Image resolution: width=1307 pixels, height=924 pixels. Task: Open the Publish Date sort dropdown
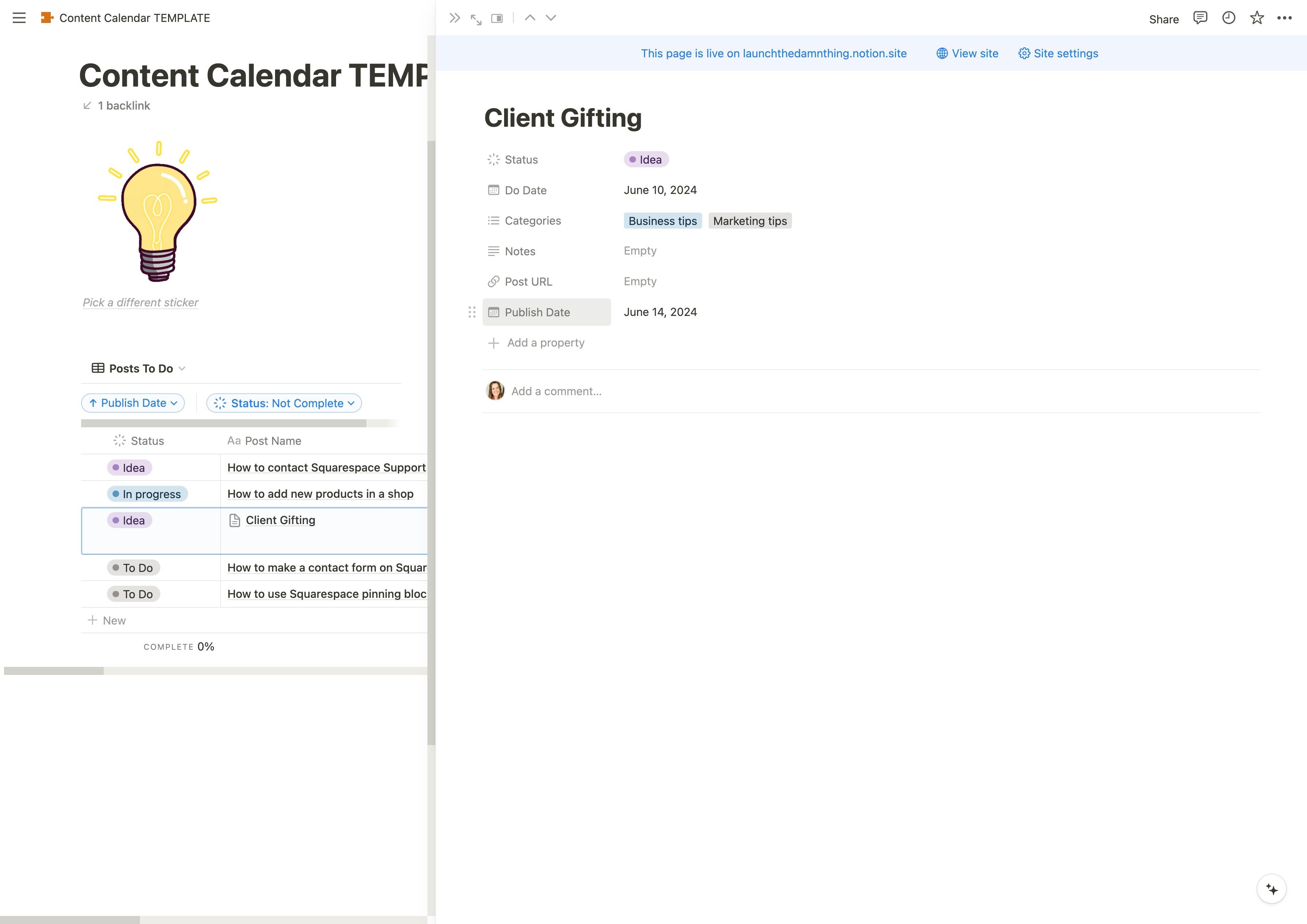point(133,403)
